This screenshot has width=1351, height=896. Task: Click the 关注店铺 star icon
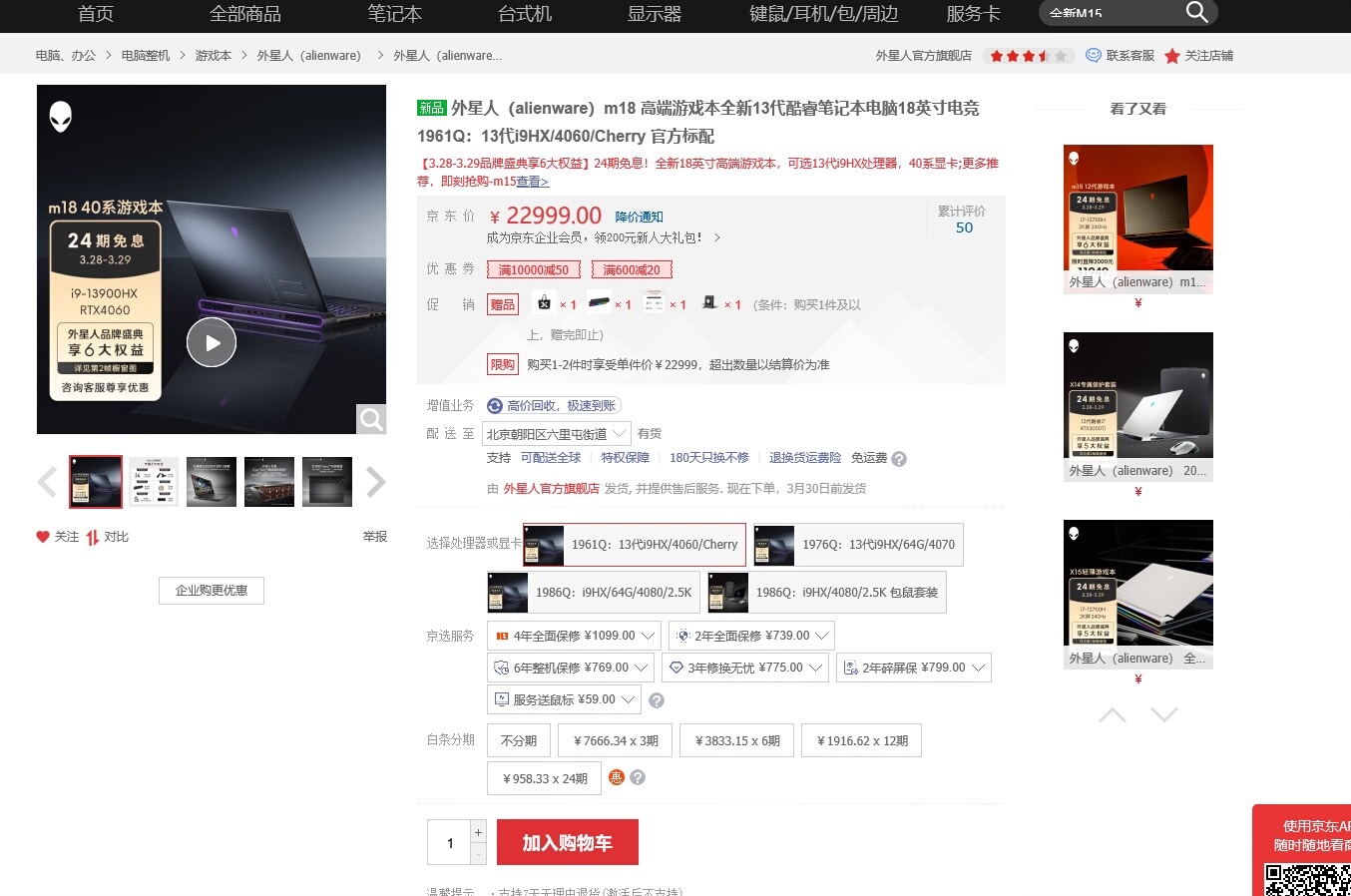[1172, 56]
